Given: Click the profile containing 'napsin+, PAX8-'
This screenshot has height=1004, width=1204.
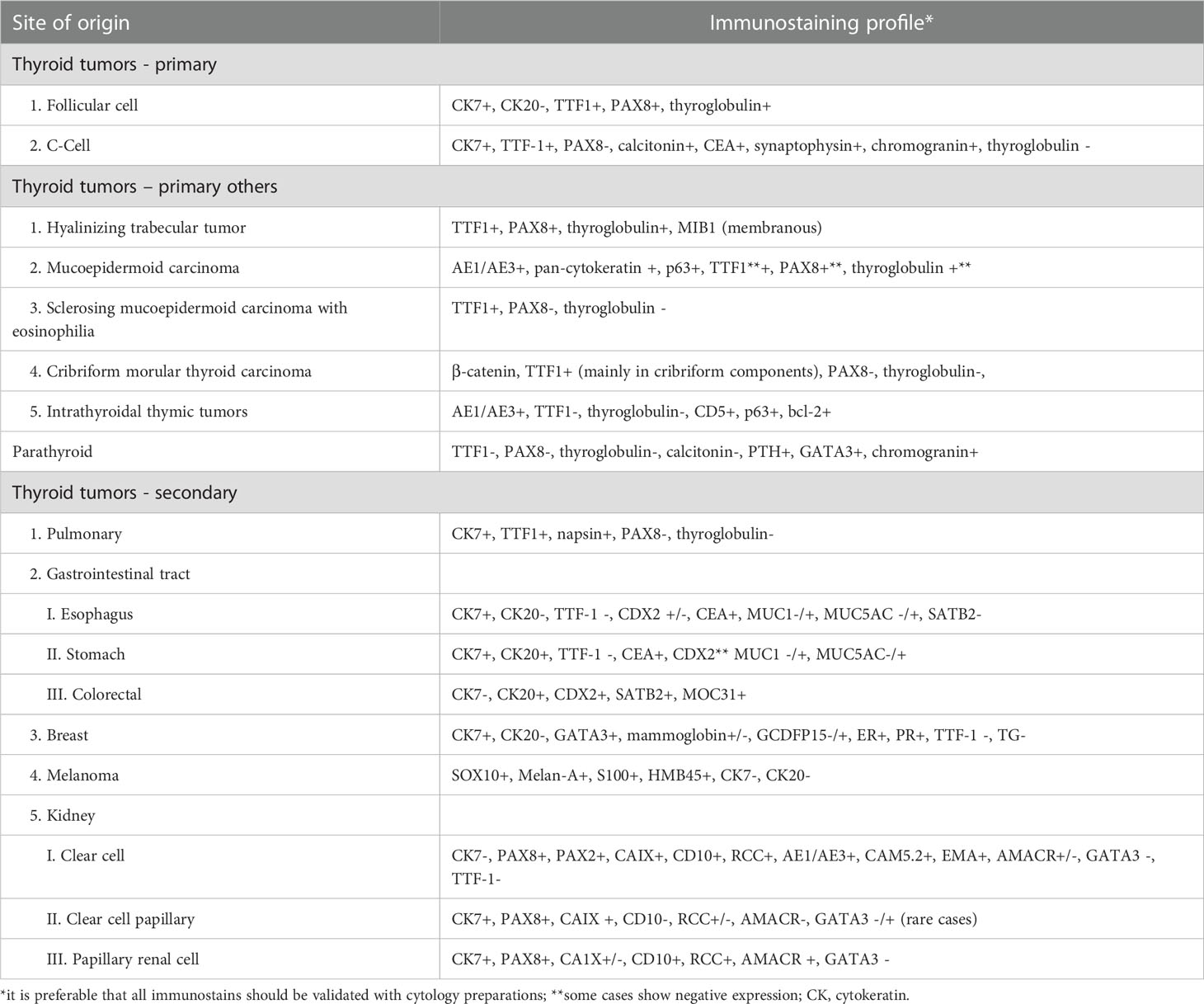Looking at the screenshot, I should coord(613,534).
